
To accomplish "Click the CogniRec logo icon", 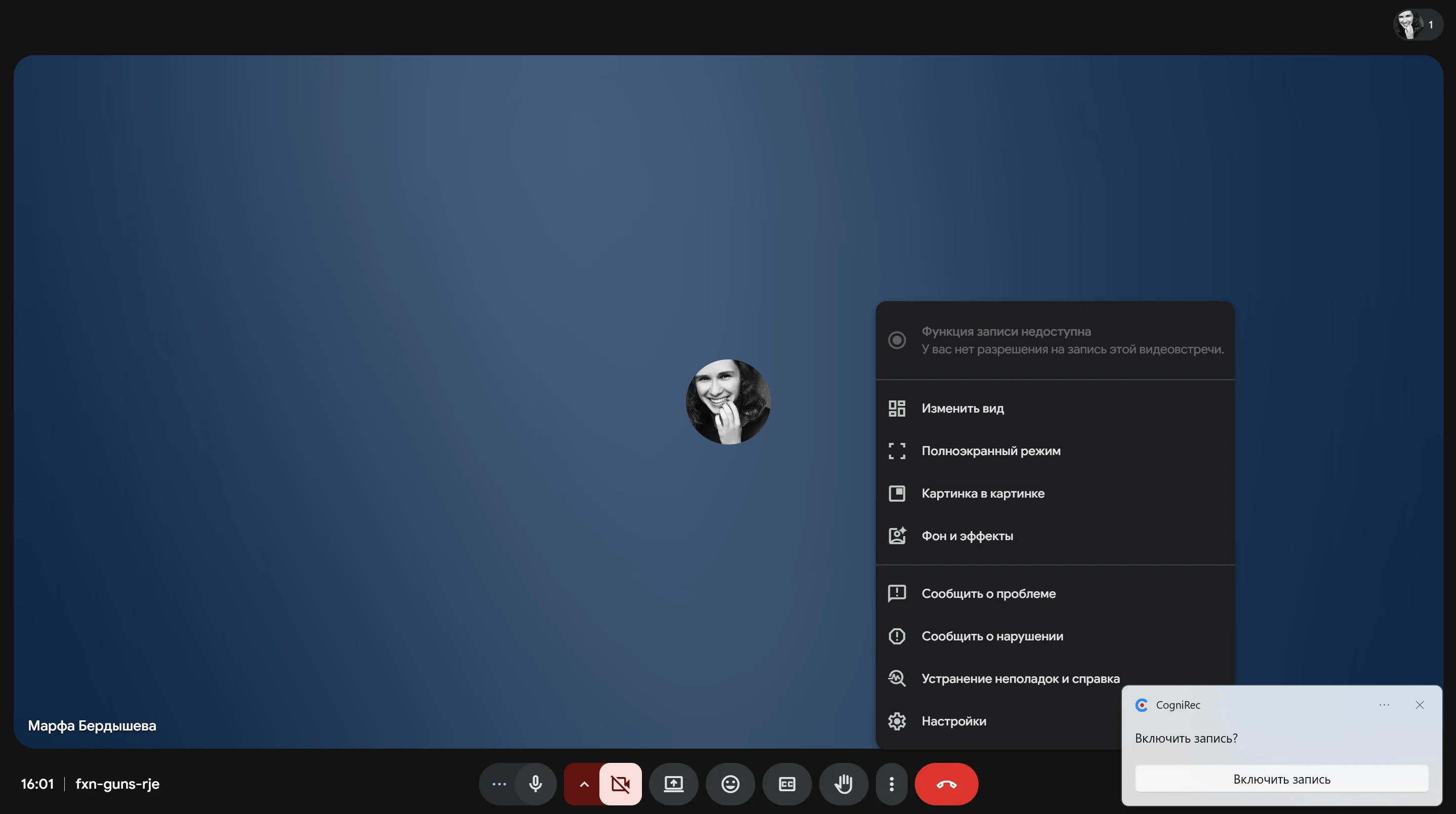I will pyautogui.click(x=1142, y=705).
